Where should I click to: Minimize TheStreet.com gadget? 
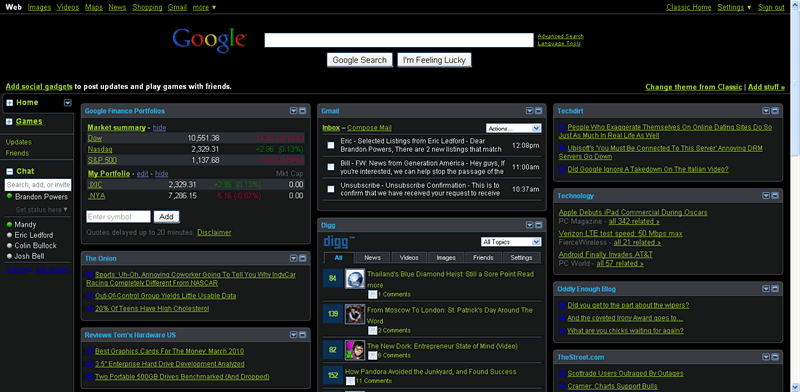(775, 357)
